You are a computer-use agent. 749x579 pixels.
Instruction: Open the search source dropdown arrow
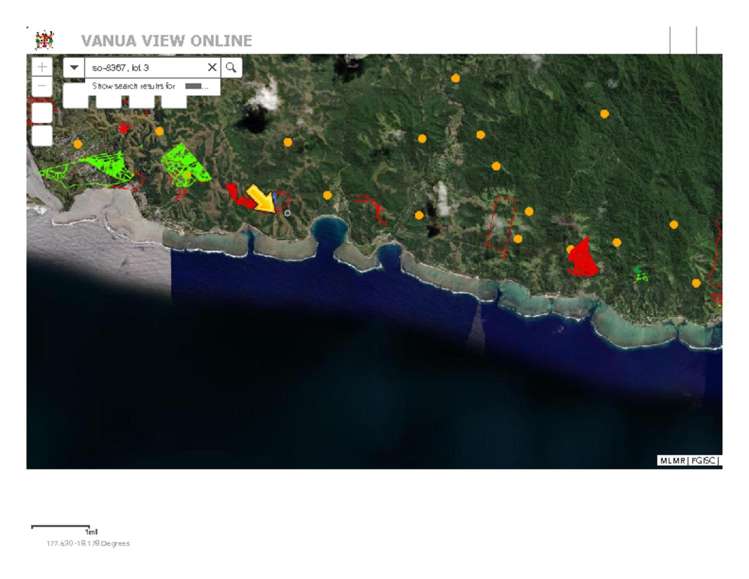coord(74,67)
